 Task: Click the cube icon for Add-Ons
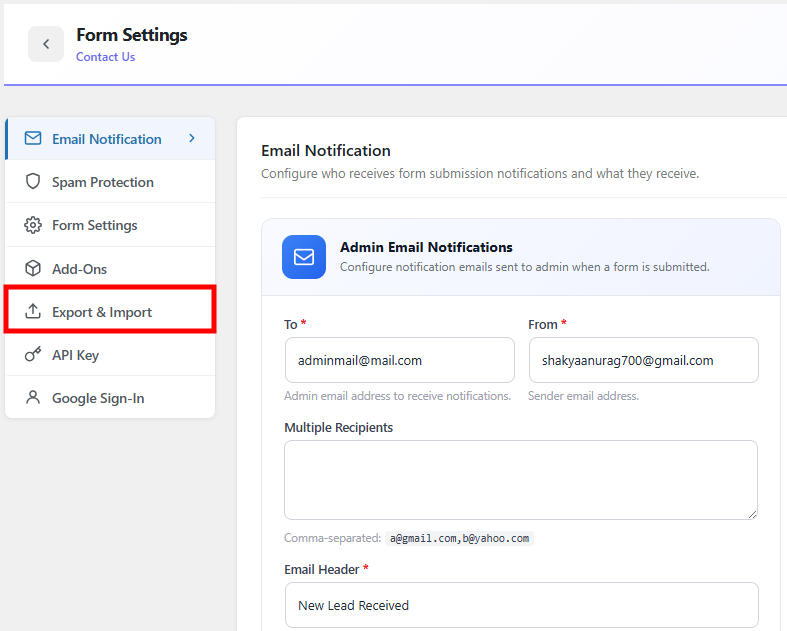pos(33,269)
